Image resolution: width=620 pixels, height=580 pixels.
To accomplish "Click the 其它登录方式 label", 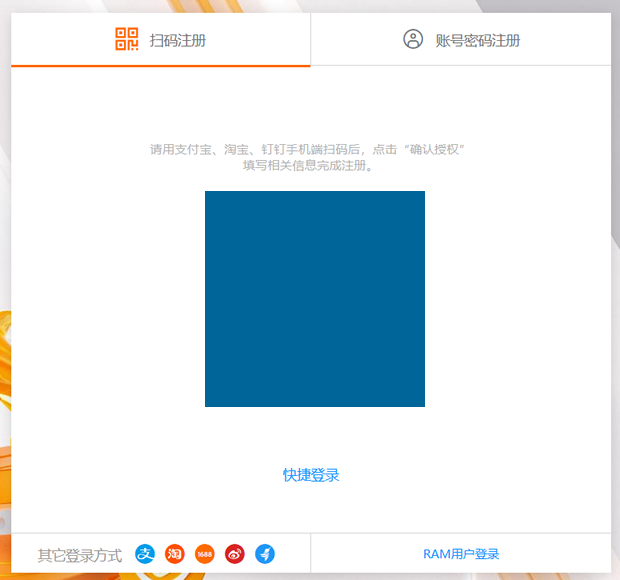I will coord(80,555).
